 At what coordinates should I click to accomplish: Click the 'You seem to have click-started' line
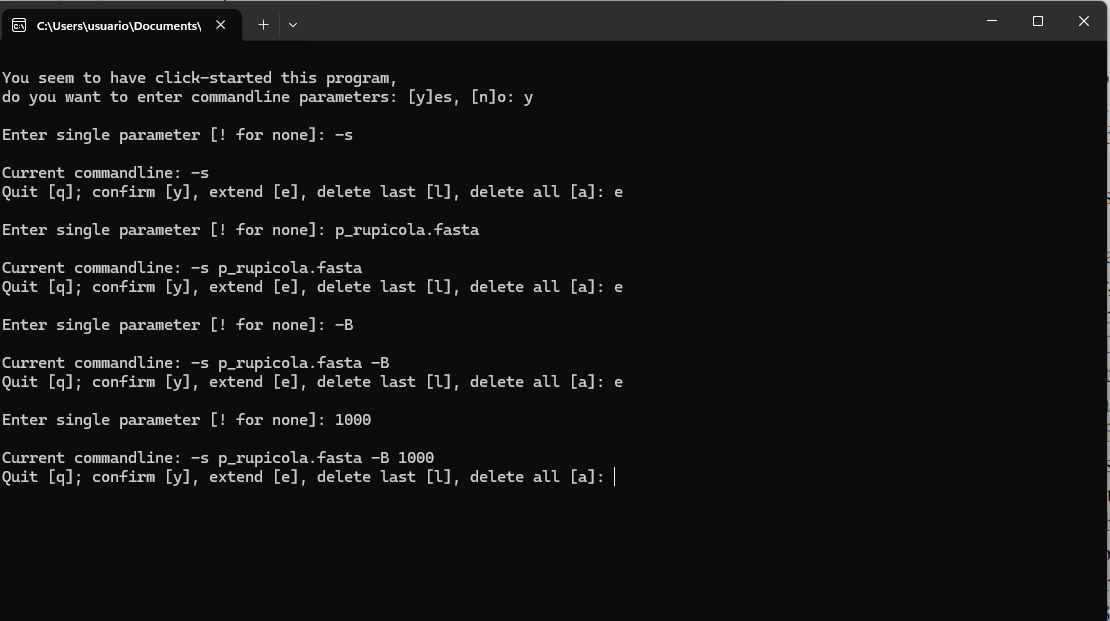point(199,78)
